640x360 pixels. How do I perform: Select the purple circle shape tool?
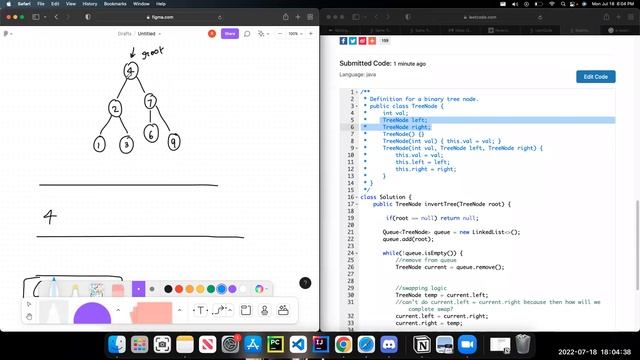pyautogui.click(x=92, y=313)
